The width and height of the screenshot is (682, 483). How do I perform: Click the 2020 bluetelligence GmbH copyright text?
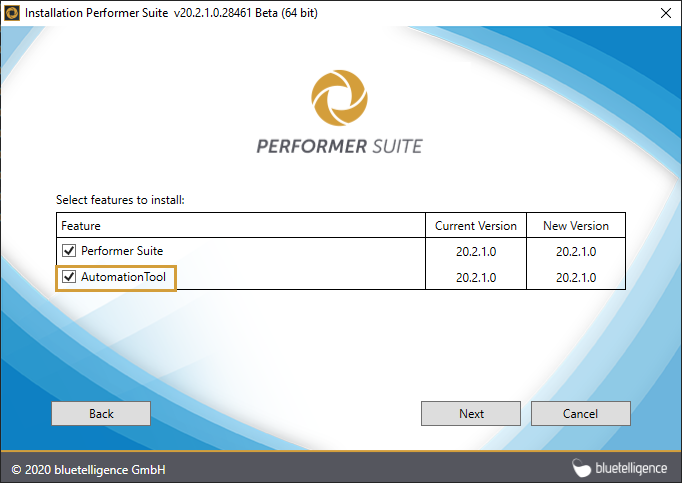[x=88, y=468]
